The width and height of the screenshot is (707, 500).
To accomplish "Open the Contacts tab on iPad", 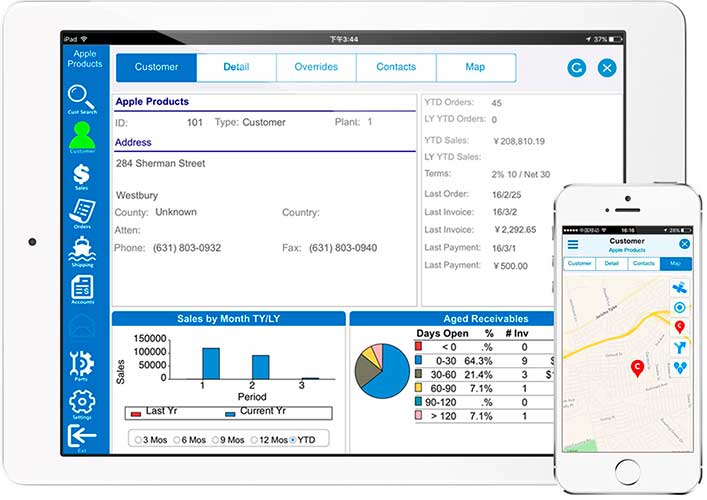I will pyautogui.click(x=396, y=67).
